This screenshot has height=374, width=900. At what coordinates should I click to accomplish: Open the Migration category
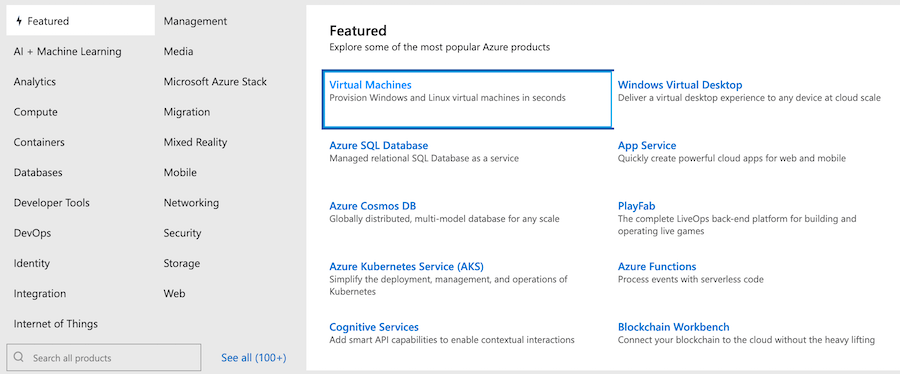point(187,112)
